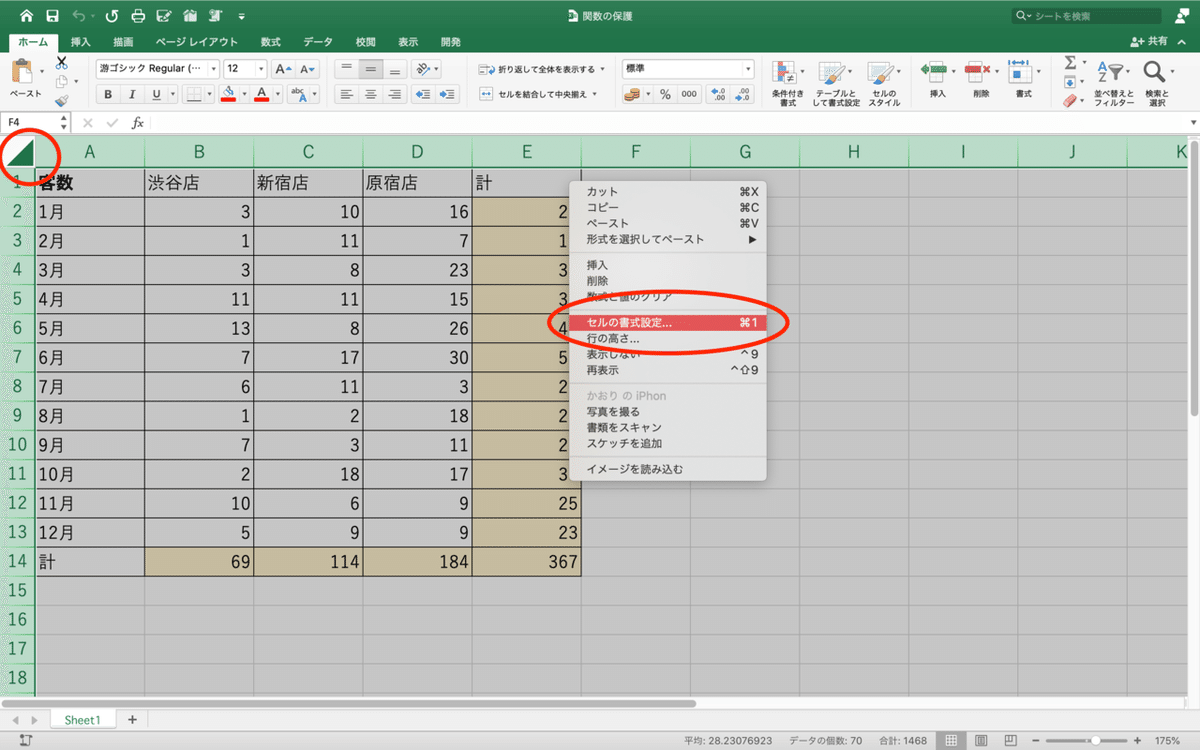Image resolution: width=1200 pixels, height=750 pixels.
Task: Click the Select All corner triangle
Action: click(19, 152)
